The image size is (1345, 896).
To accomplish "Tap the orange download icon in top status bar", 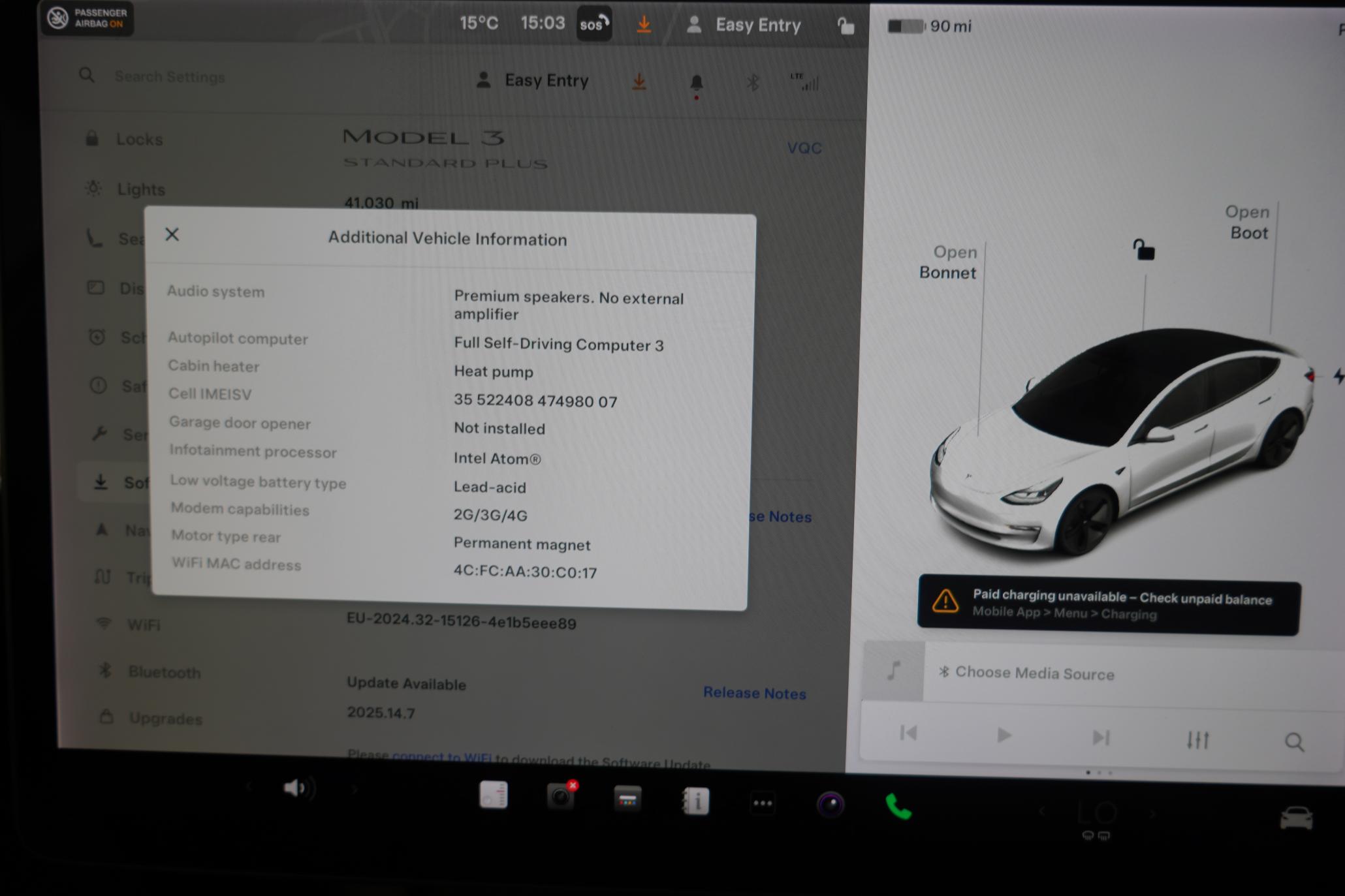I will click(x=644, y=25).
